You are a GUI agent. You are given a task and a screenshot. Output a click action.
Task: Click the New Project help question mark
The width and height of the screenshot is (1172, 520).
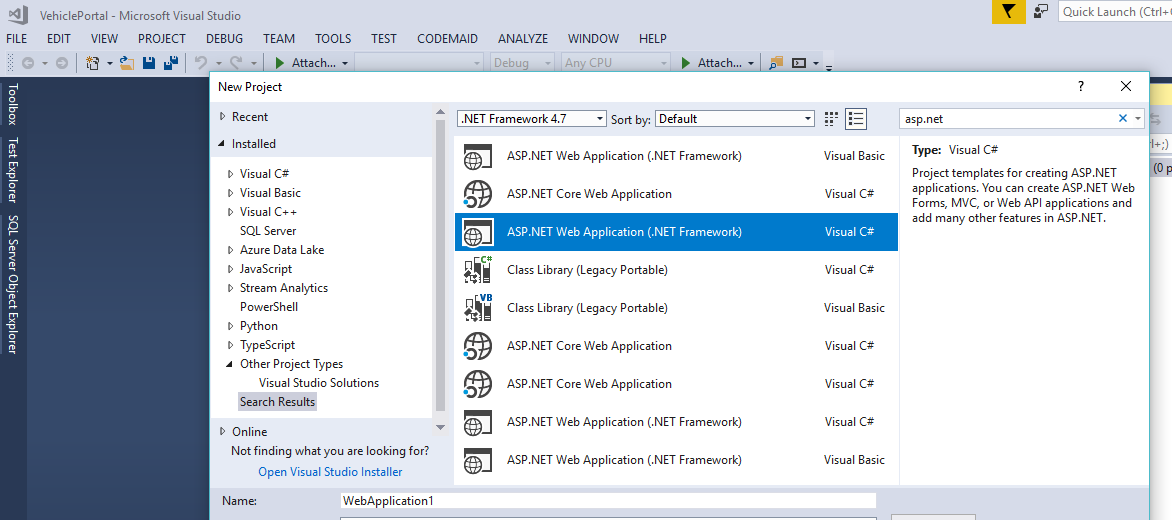point(1081,87)
